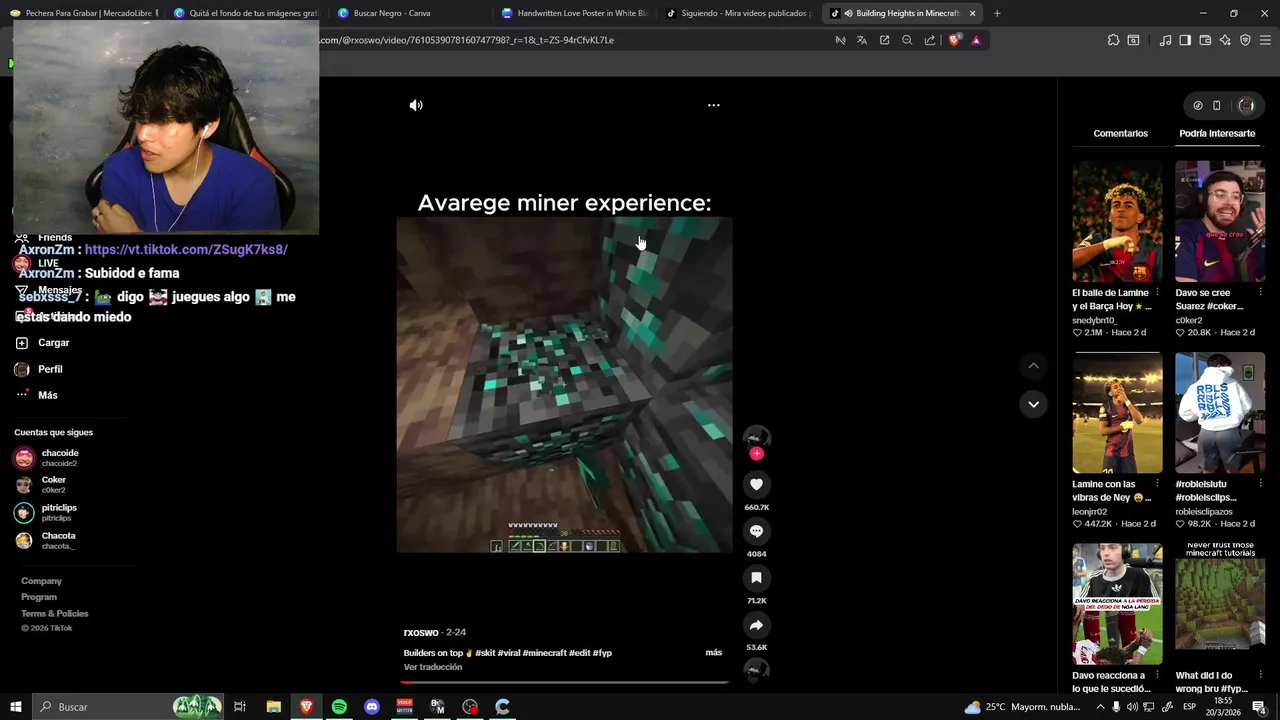Open 'El baile de Lamine' suggested video
This screenshot has width=1280, height=720.
pyautogui.click(x=1117, y=222)
